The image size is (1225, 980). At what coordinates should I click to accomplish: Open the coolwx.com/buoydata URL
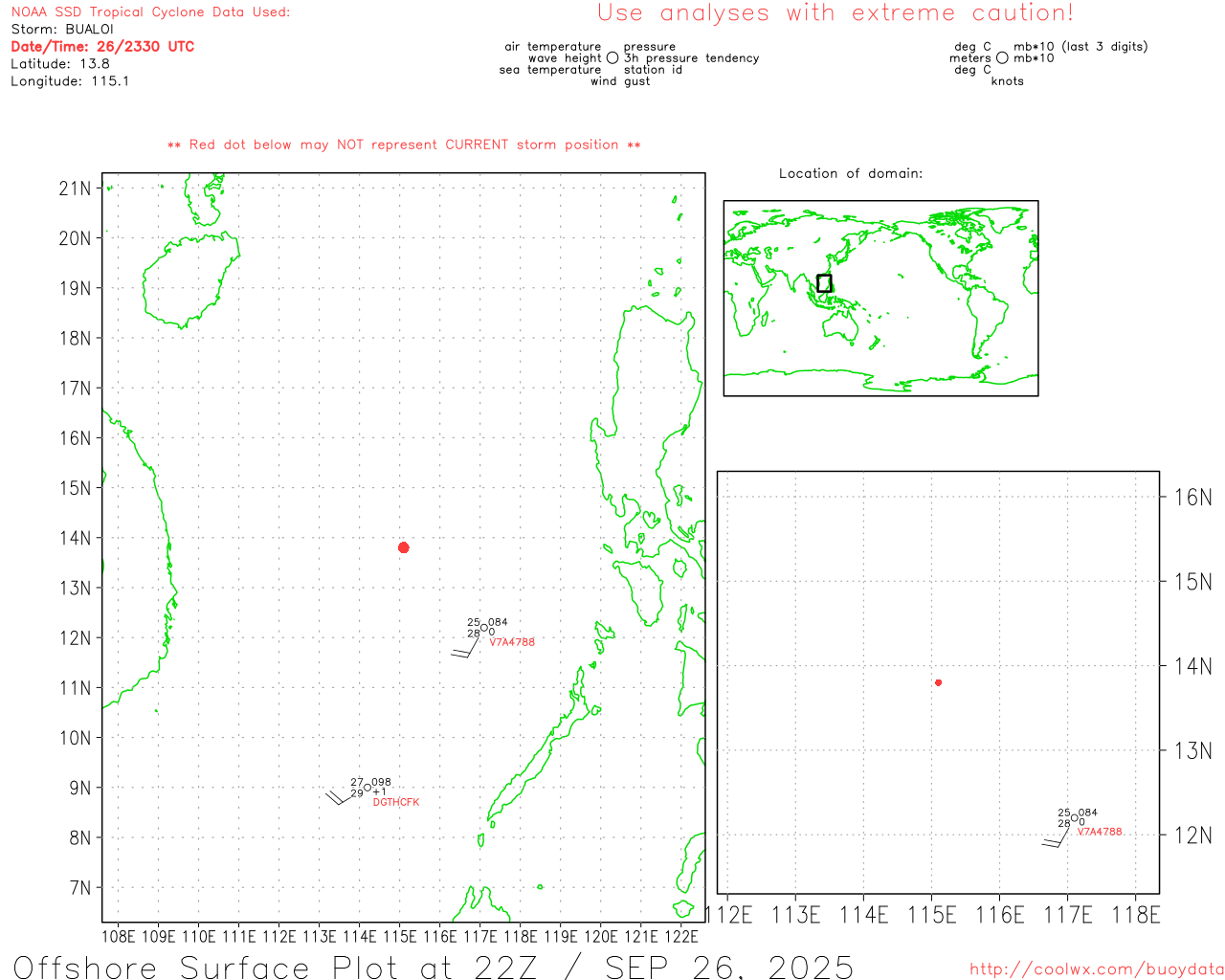1097,969
